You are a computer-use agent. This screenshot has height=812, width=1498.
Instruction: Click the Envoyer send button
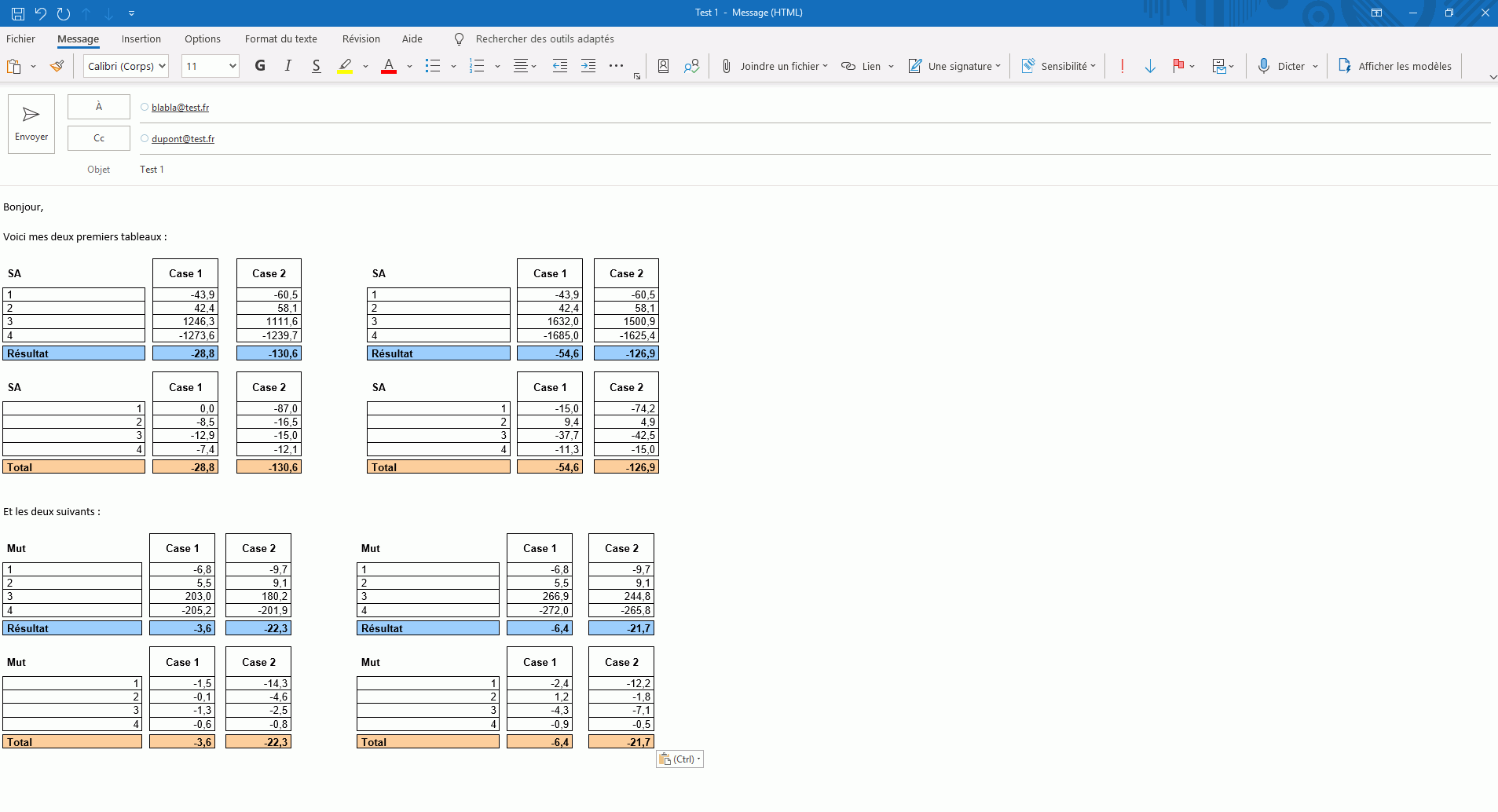[31, 123]
